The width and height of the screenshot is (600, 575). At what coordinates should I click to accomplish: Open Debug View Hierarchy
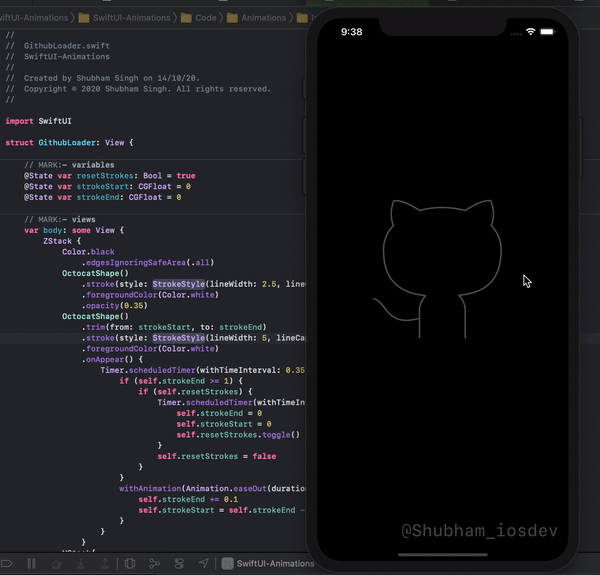130,564
